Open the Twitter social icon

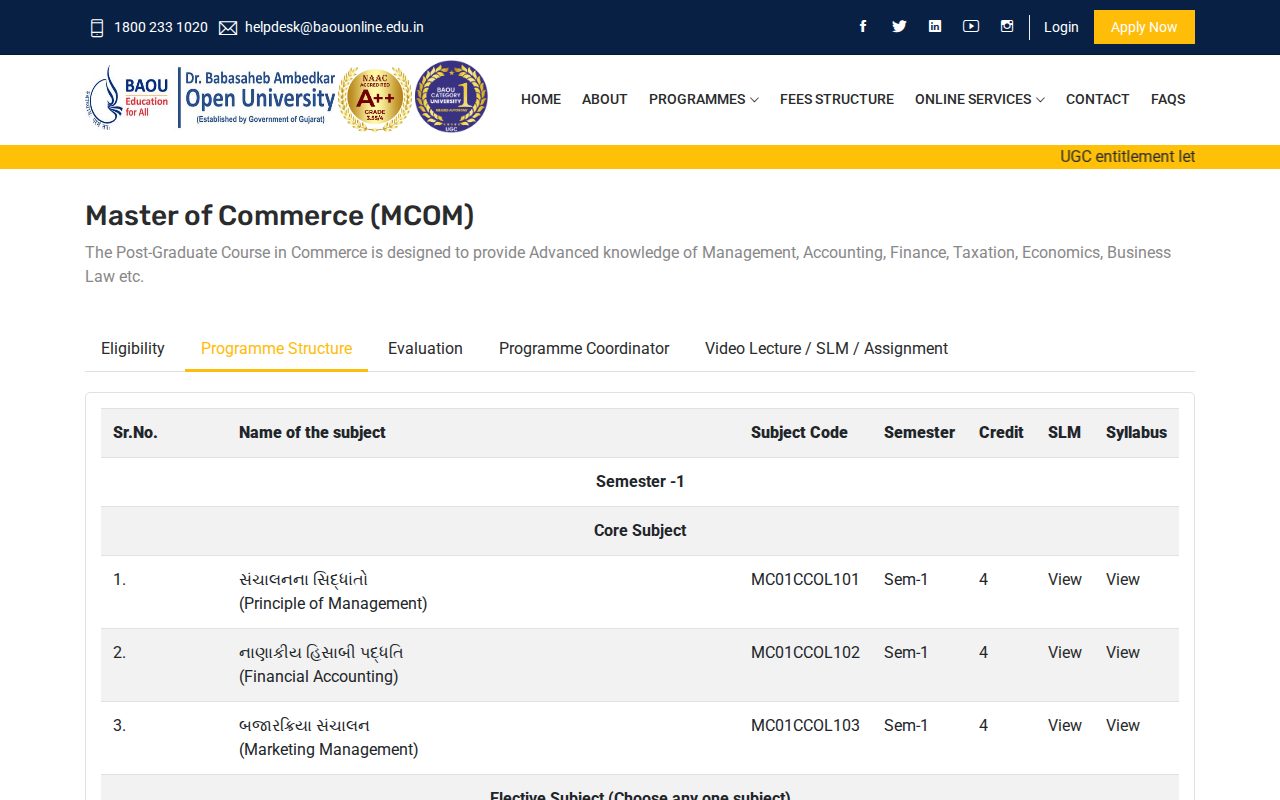[899, 27]
